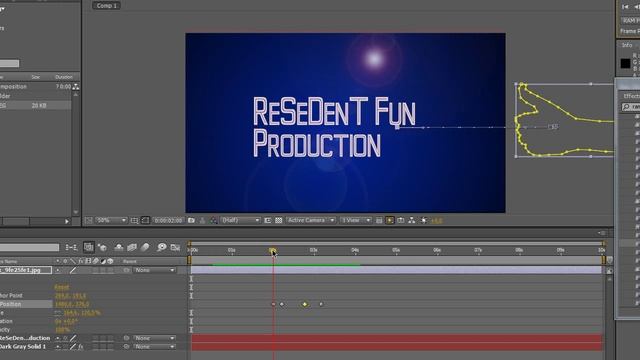
Task: Toggle Pixel Aspect Ratio Correction icon
Action: point(379,220)
